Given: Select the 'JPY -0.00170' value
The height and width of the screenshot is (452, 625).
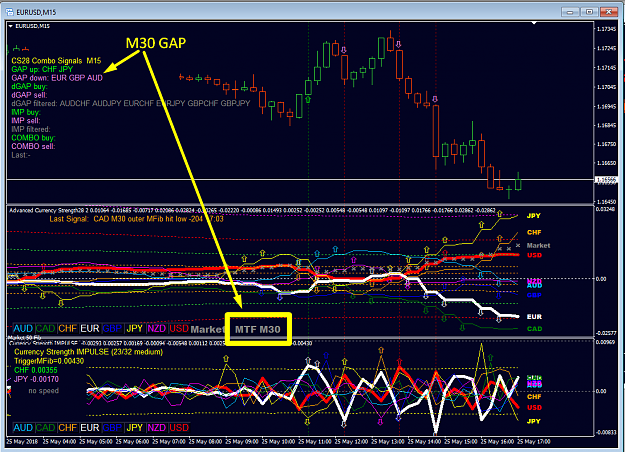Looking at the screenshot, I should tap(36, 379).
